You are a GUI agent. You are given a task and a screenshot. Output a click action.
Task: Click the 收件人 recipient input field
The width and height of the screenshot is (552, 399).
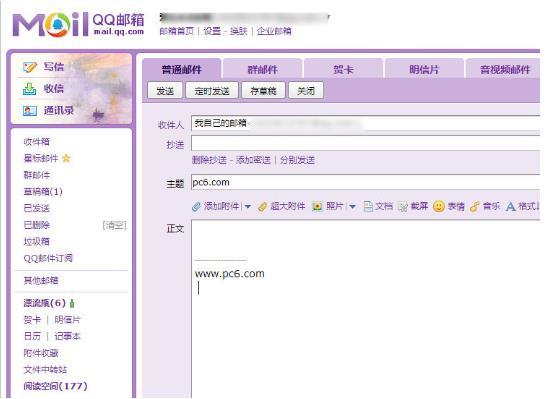pyautogui.click(x=365, y=123)
